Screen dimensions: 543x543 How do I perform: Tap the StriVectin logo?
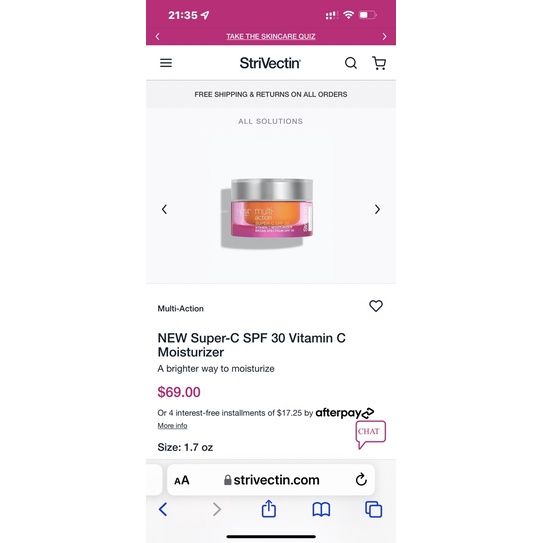270,63
